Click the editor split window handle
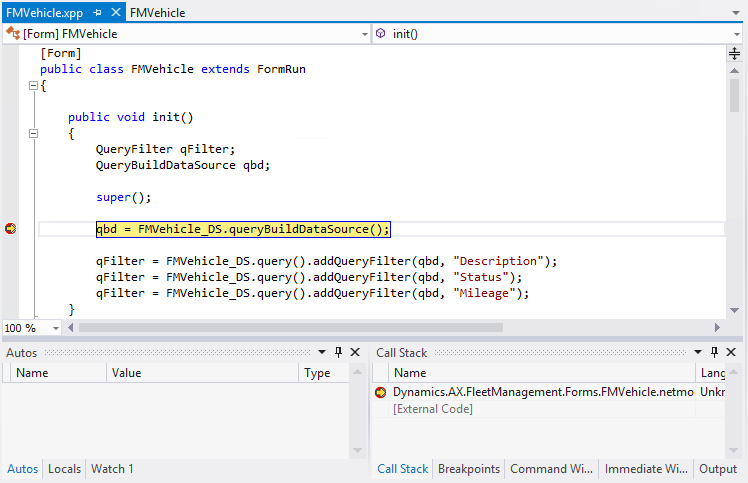The image size is (748, 483). 735,54
